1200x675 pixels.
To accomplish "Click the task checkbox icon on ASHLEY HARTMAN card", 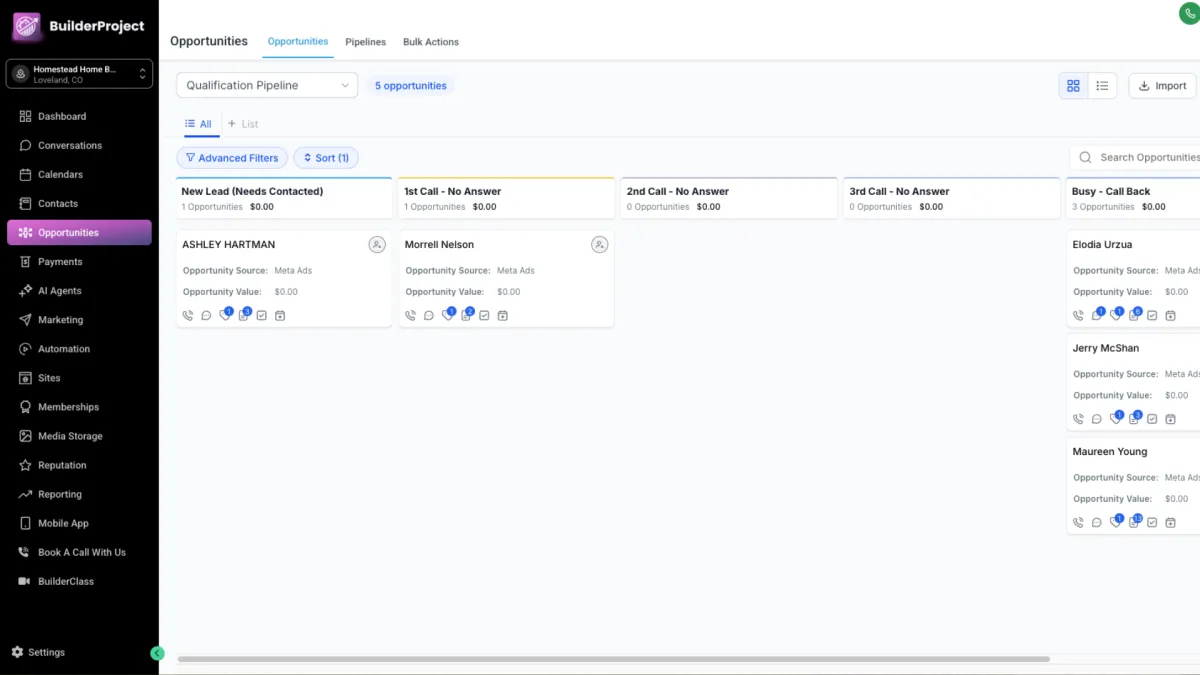I will tap(262, 316).
